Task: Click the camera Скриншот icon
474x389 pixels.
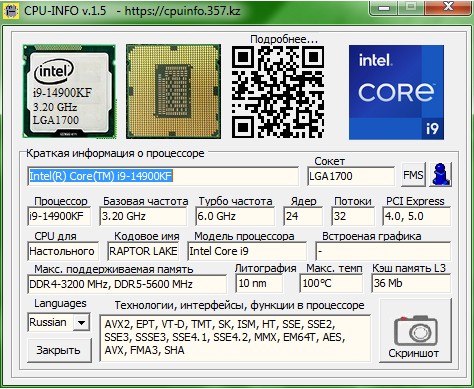Action: coord(416,331)
